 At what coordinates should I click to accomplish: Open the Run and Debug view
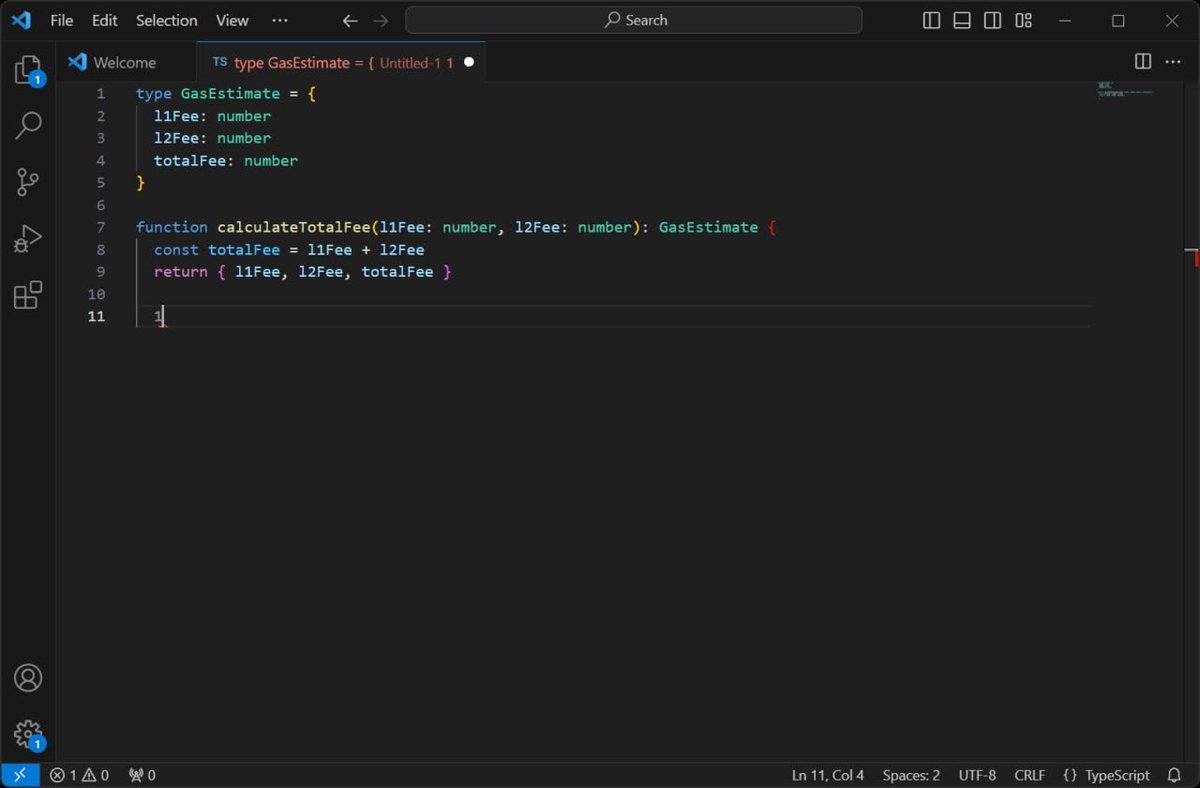click(x=28, y=239)
